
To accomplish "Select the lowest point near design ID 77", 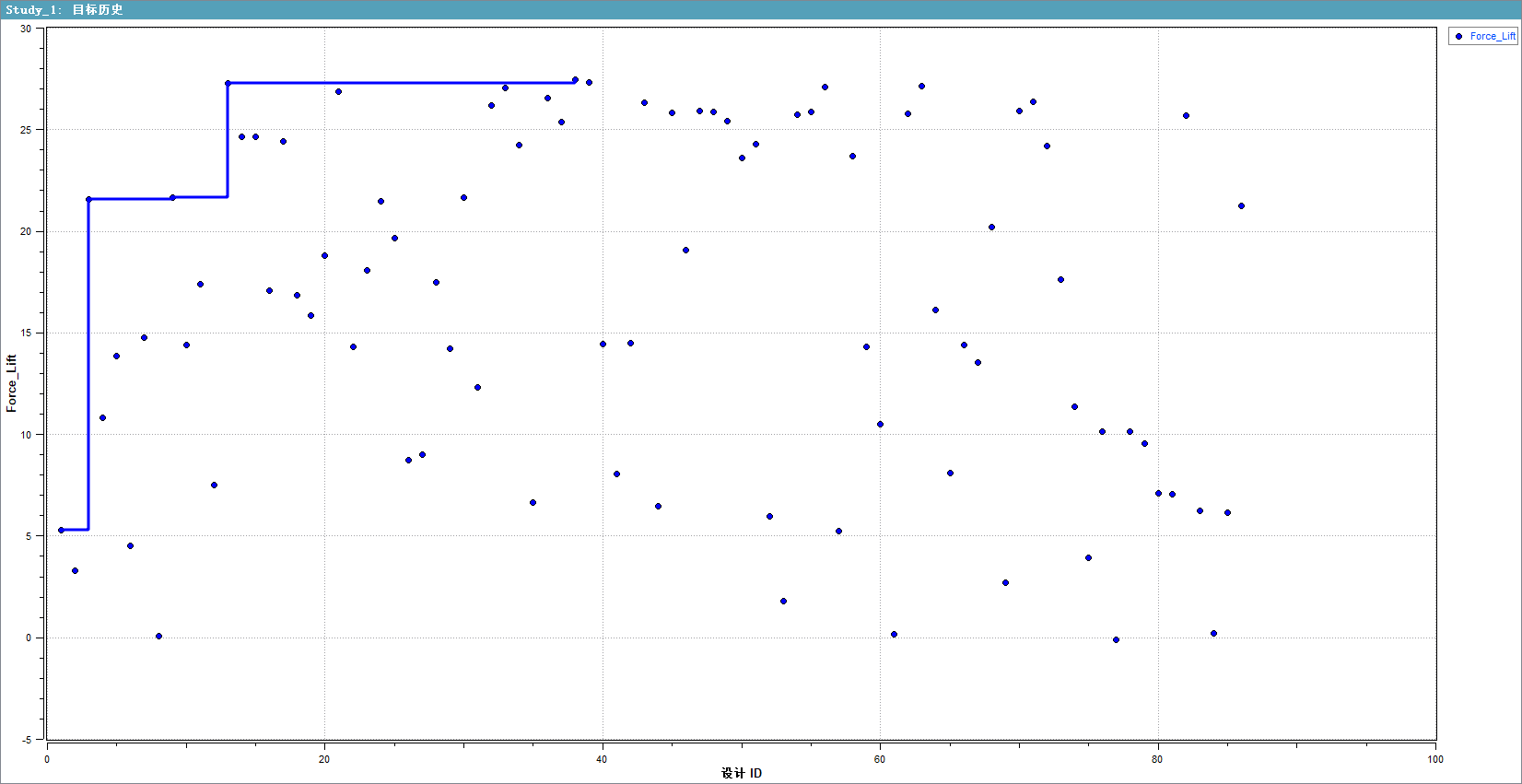I will (1116, 639).
